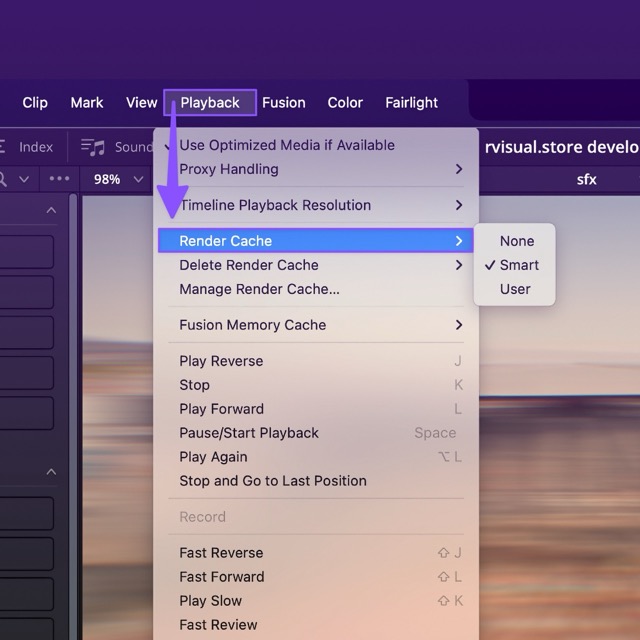Screen dimensions: 640x640
Task: Collapse the upper left panel section chevron
Action: tap(51, 211)
